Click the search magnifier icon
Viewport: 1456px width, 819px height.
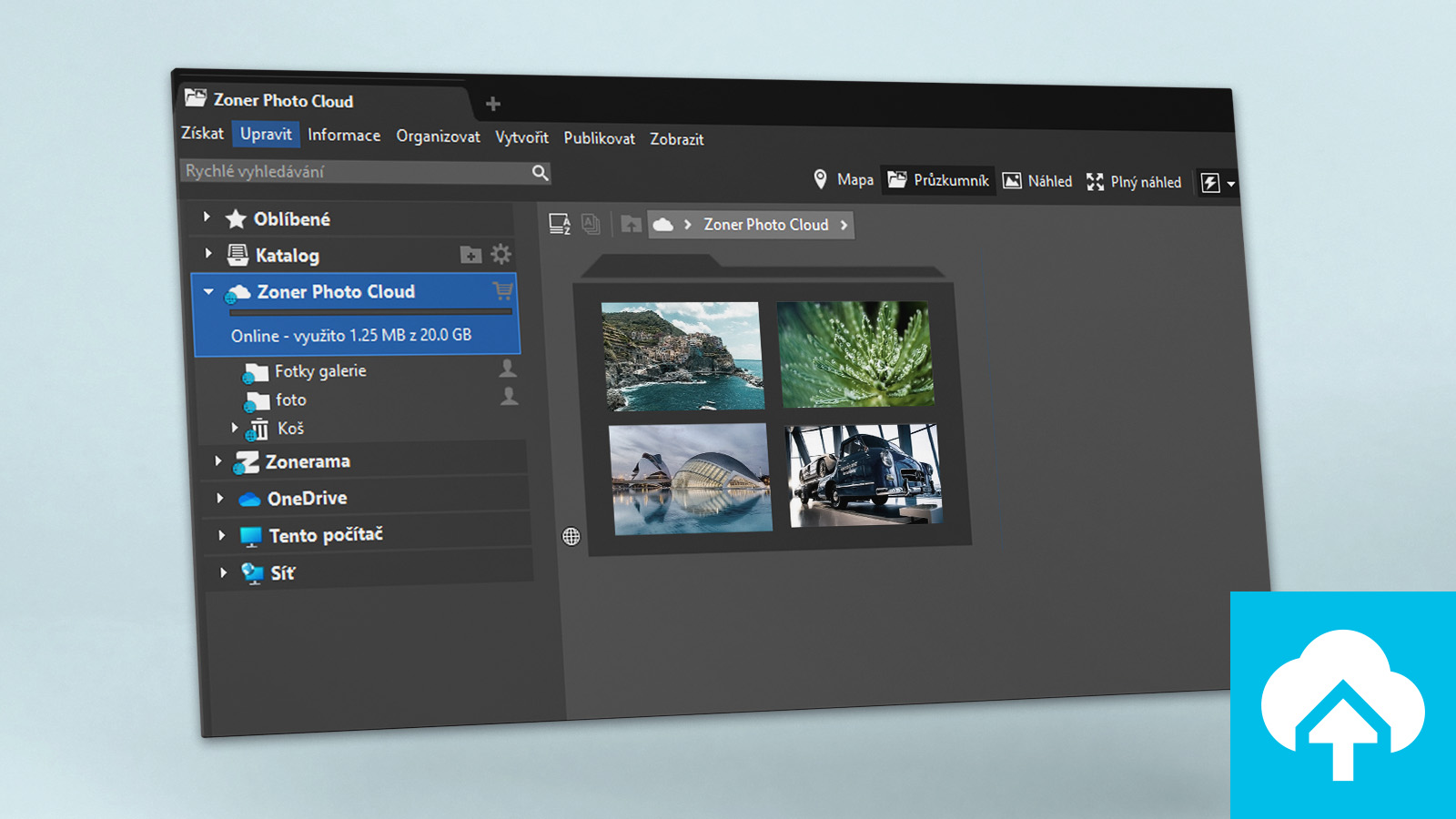pos(540,173)
